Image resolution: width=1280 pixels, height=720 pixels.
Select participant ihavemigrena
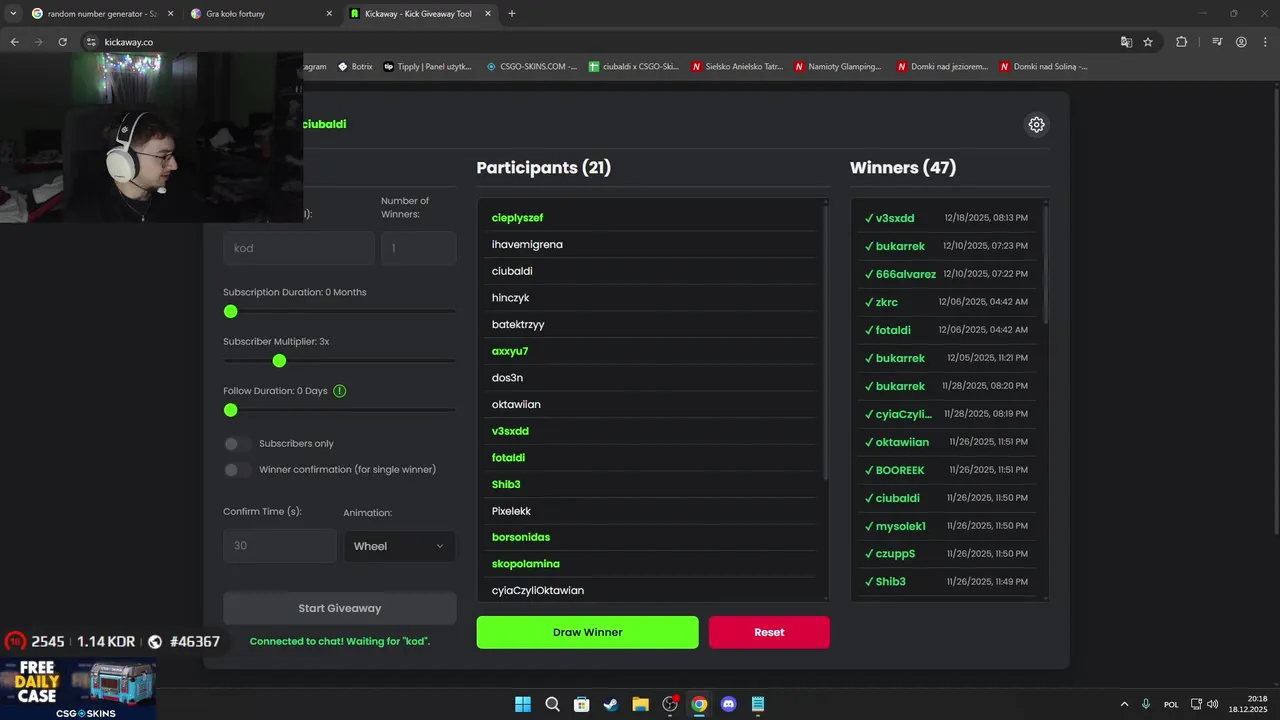[527, 245]
